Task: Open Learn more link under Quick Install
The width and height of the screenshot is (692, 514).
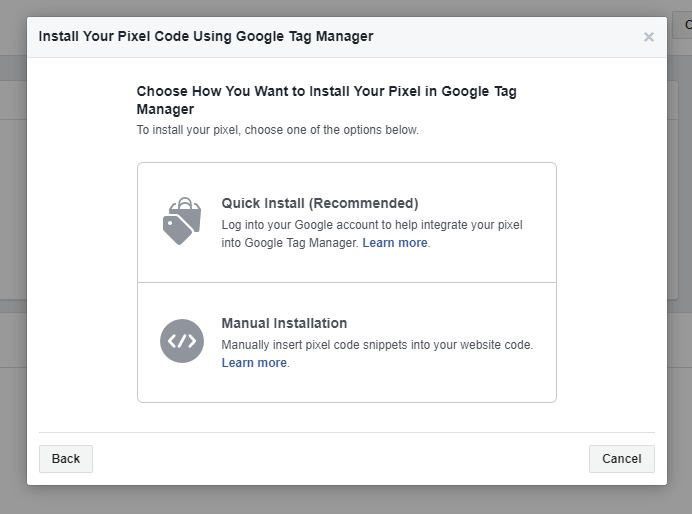Action: [395, 243]
